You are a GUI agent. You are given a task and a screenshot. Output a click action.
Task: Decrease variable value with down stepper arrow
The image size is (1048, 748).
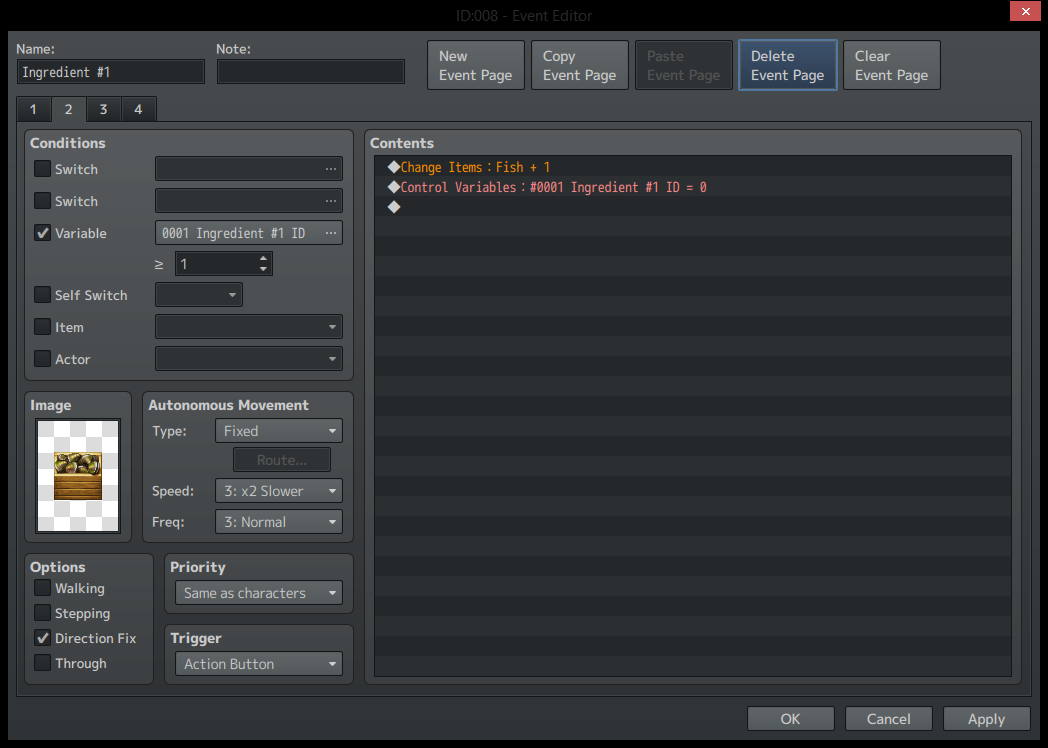coord(263,269)
